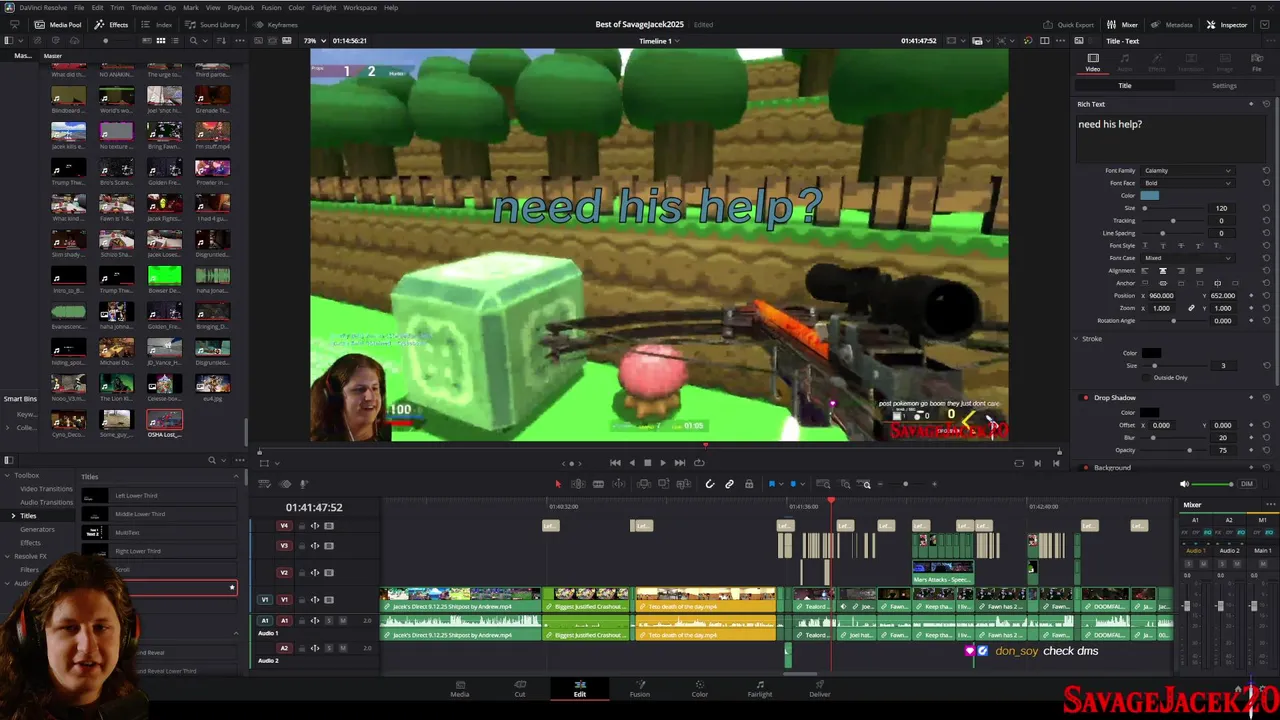Click the blue flag icon
The height and width of the screenshot is (720, 1280).
pos(772,484)
